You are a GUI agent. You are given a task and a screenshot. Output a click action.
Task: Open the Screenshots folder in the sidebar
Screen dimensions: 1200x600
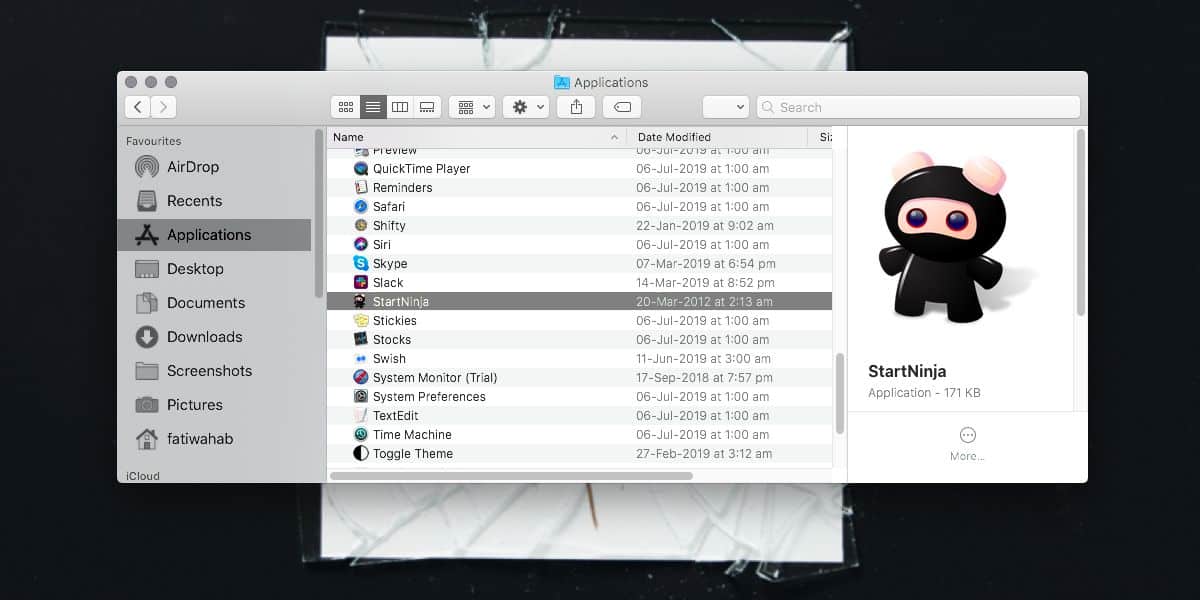(214, 371)
